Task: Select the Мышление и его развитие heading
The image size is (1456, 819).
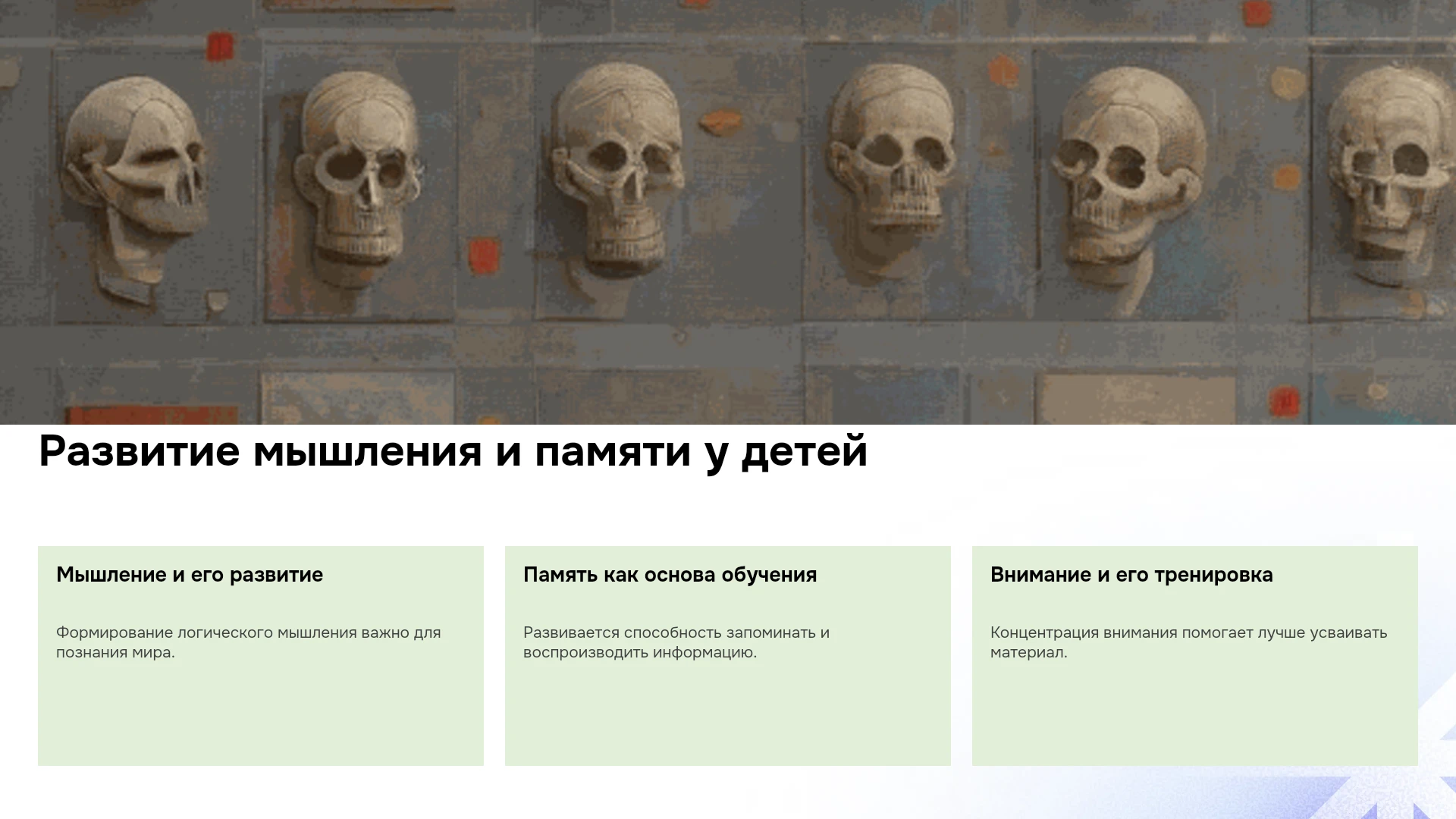Action: (190, 575)
